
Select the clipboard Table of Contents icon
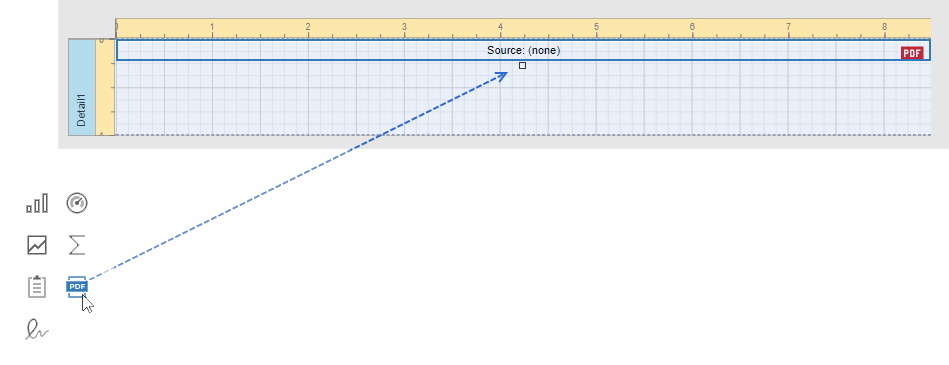pos(37,286)
